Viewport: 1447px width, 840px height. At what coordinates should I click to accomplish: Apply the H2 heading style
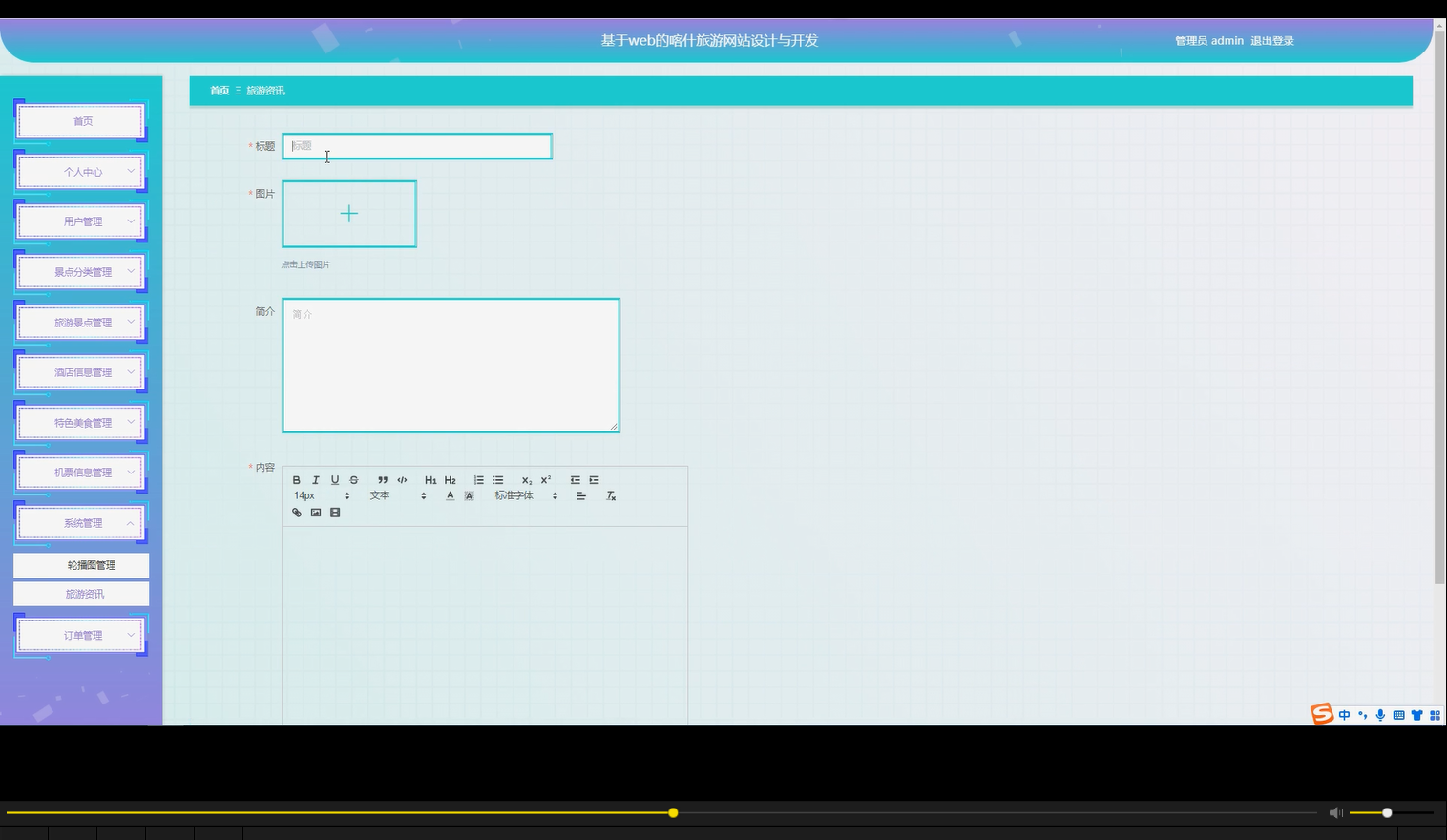pyautogui.click(x=451, y=480)
